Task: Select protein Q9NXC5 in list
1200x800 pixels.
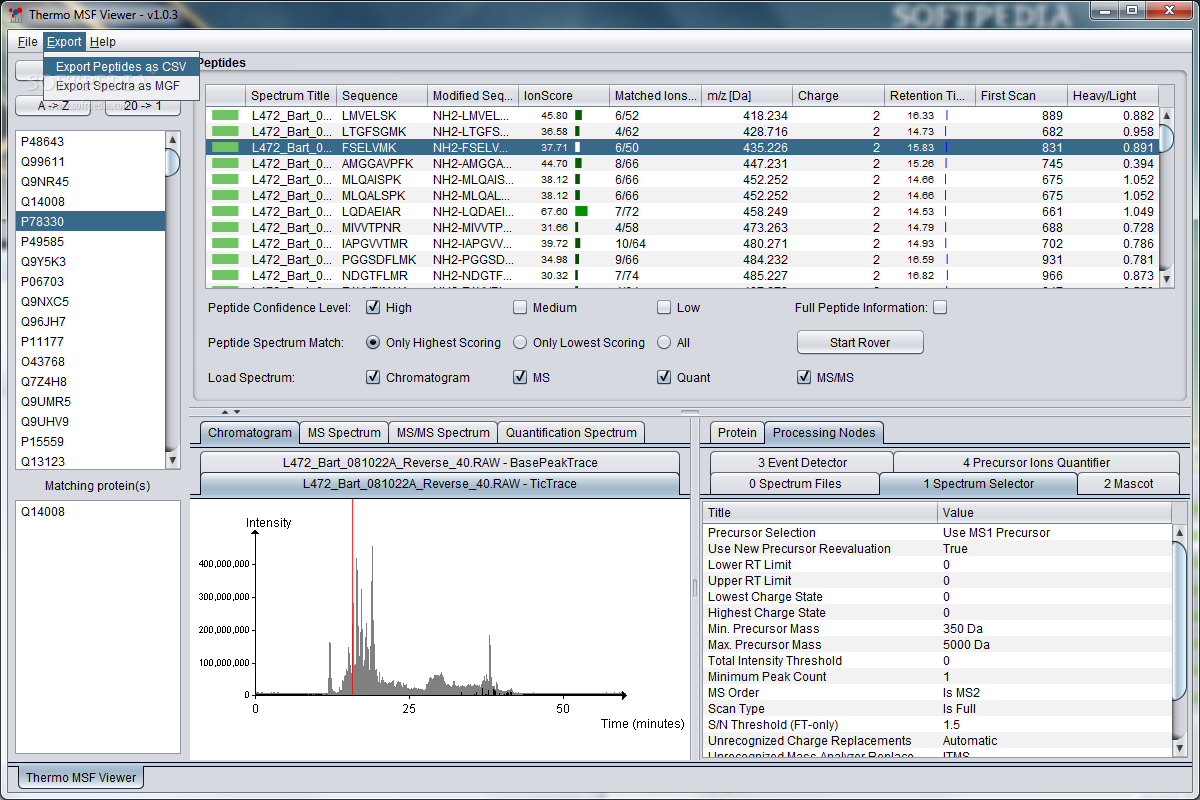Action: click(x=90, y=302)
